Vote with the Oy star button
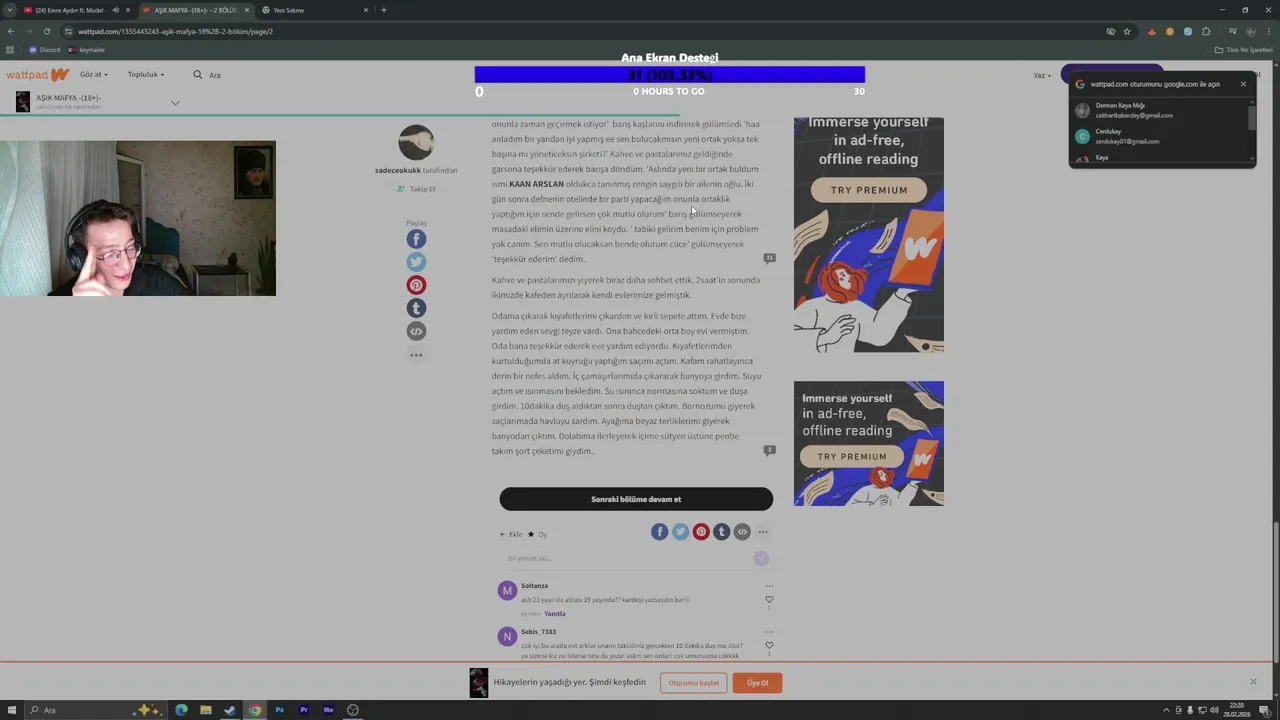 click(537, 534)
